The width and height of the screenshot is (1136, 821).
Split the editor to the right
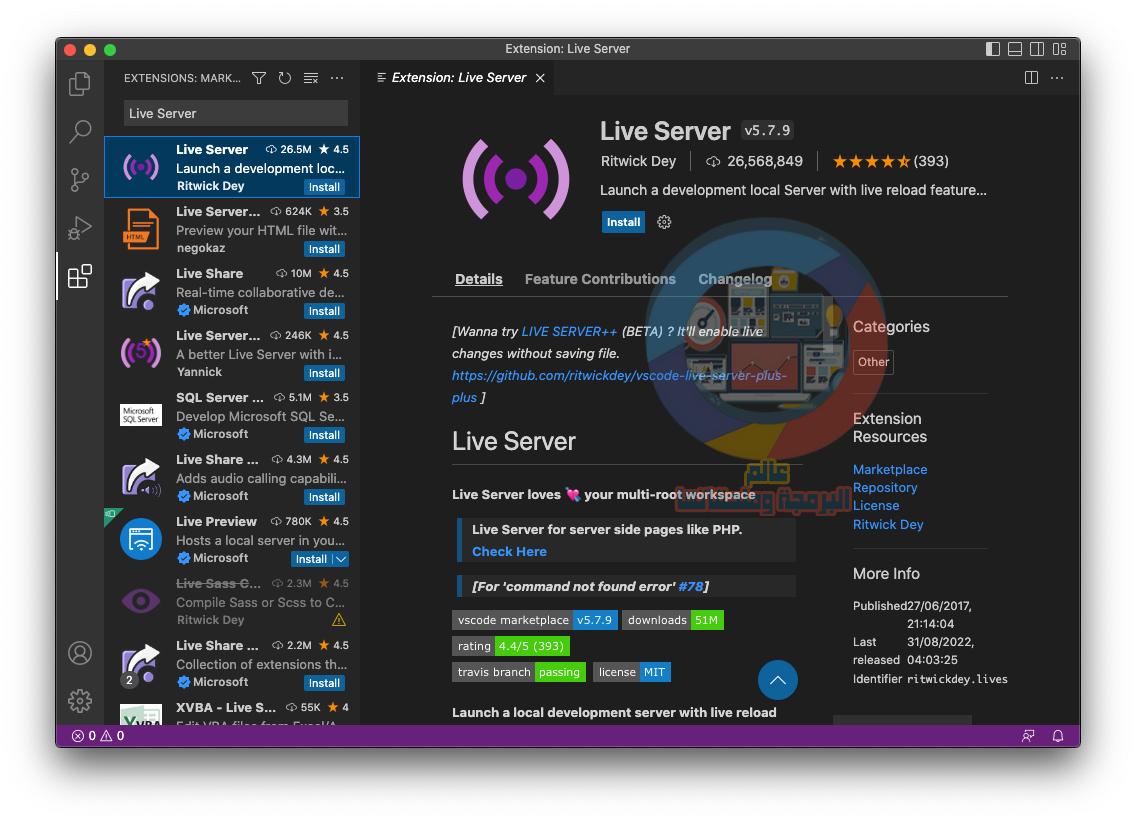pyautogui.click(x=1032, y=78)
